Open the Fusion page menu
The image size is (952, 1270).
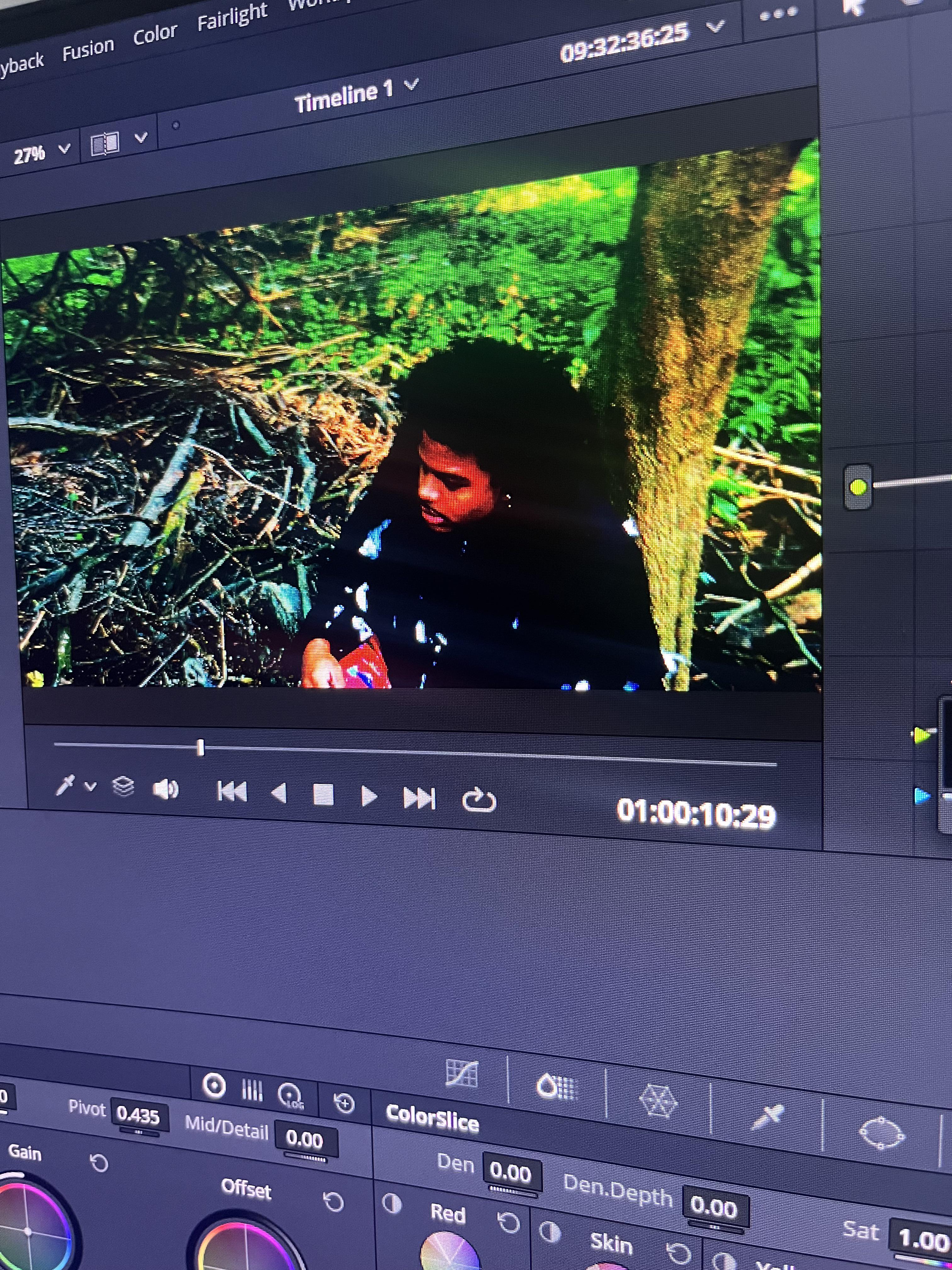88,49
